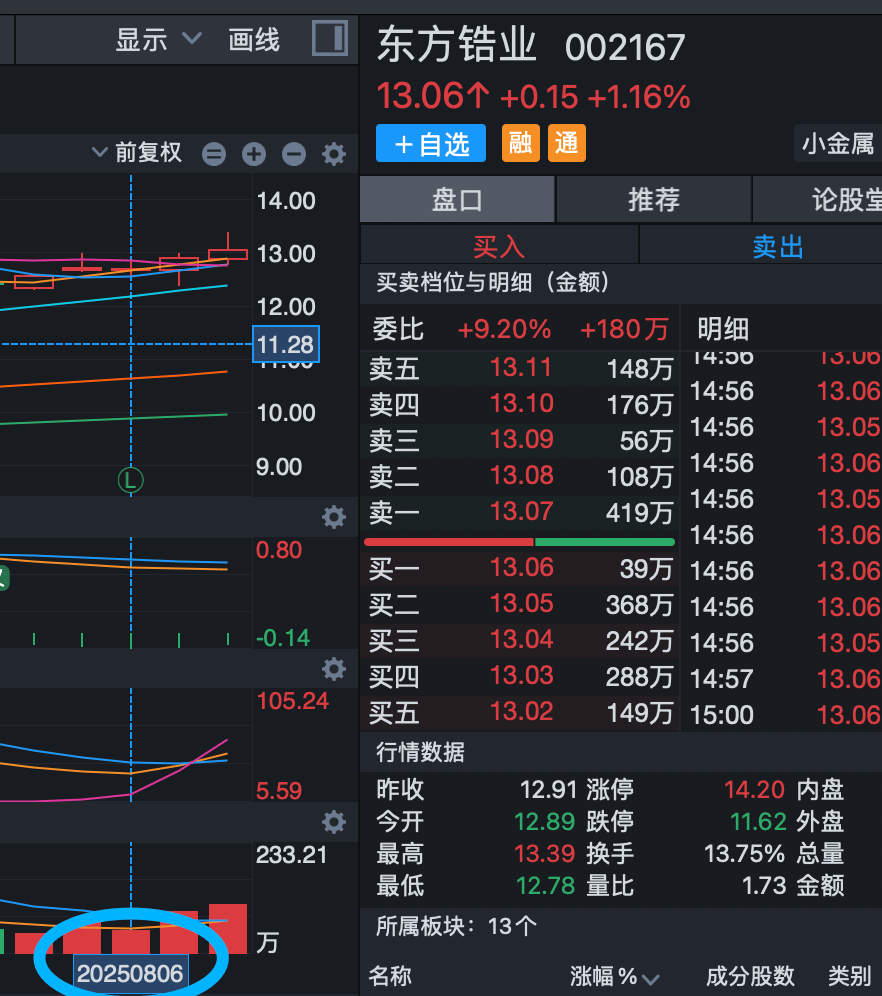The width and height of the screenshot is (882, 996).
Task: Click the stock name 东方锆业
Action: 457,44
